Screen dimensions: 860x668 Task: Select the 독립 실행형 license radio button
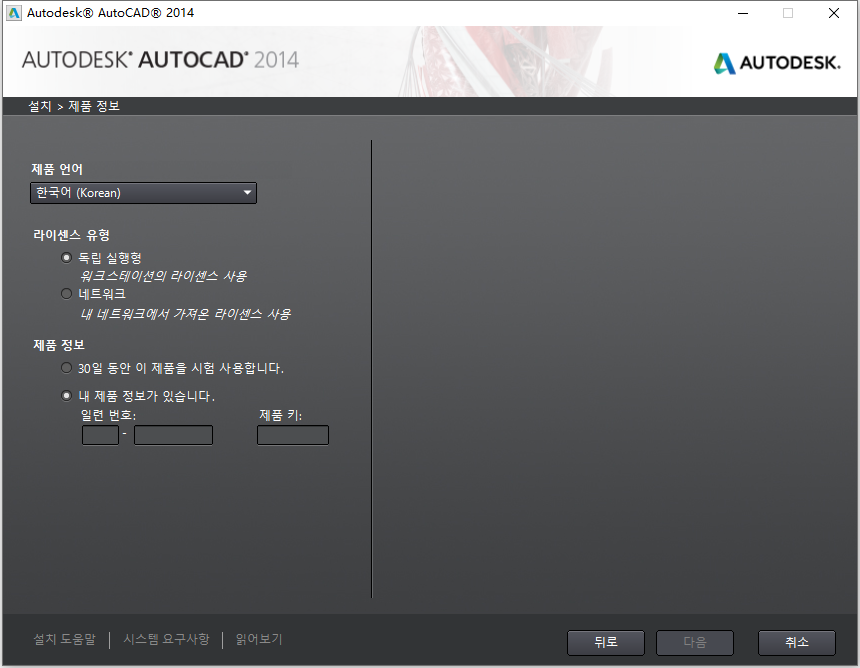[66, 257]
